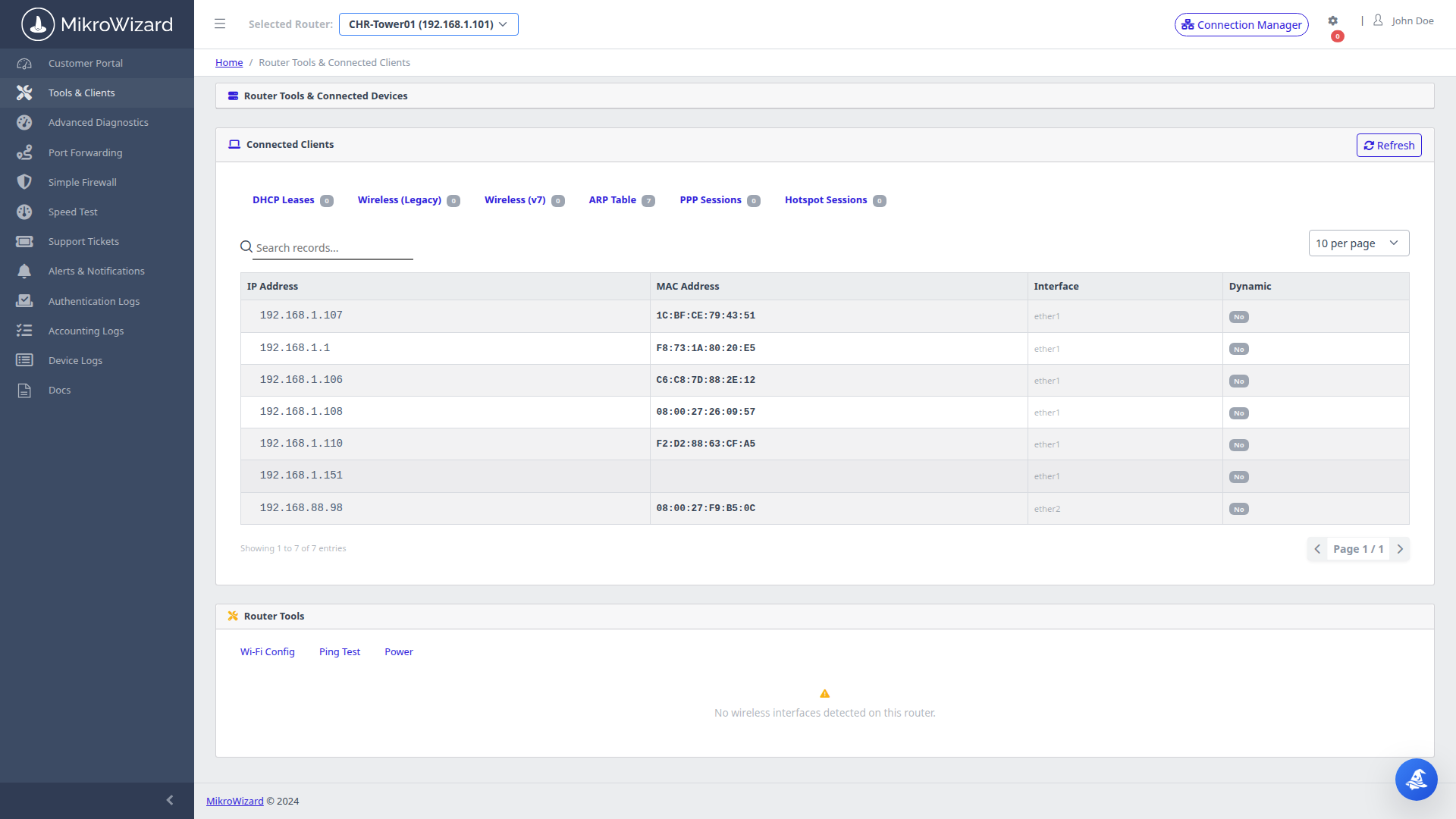Viewport: 1456px width, 819px height.
Task: Switch to the Wireless (Legacy) tab
Action: tap(409, 200)
